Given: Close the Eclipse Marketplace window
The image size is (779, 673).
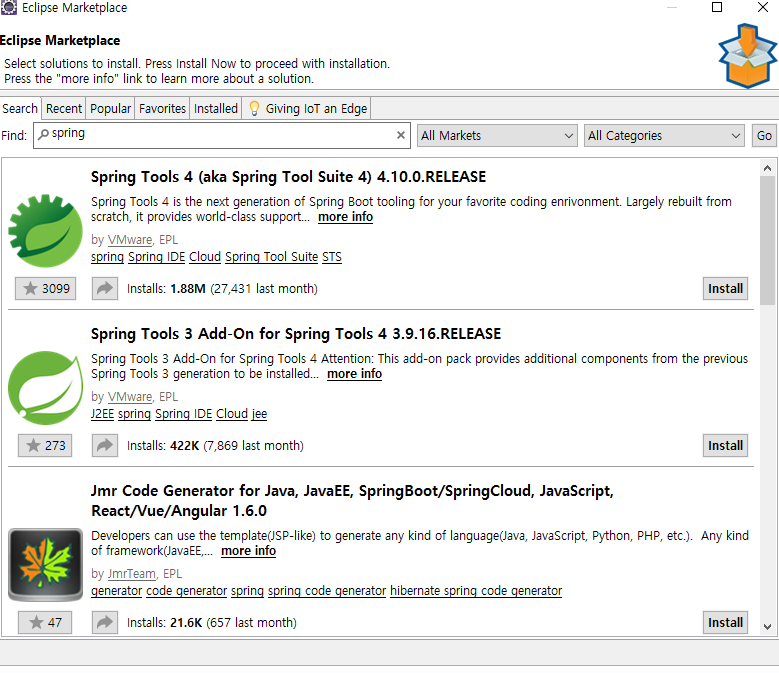Looking at the screenshot, I should (x=763, y=7).
